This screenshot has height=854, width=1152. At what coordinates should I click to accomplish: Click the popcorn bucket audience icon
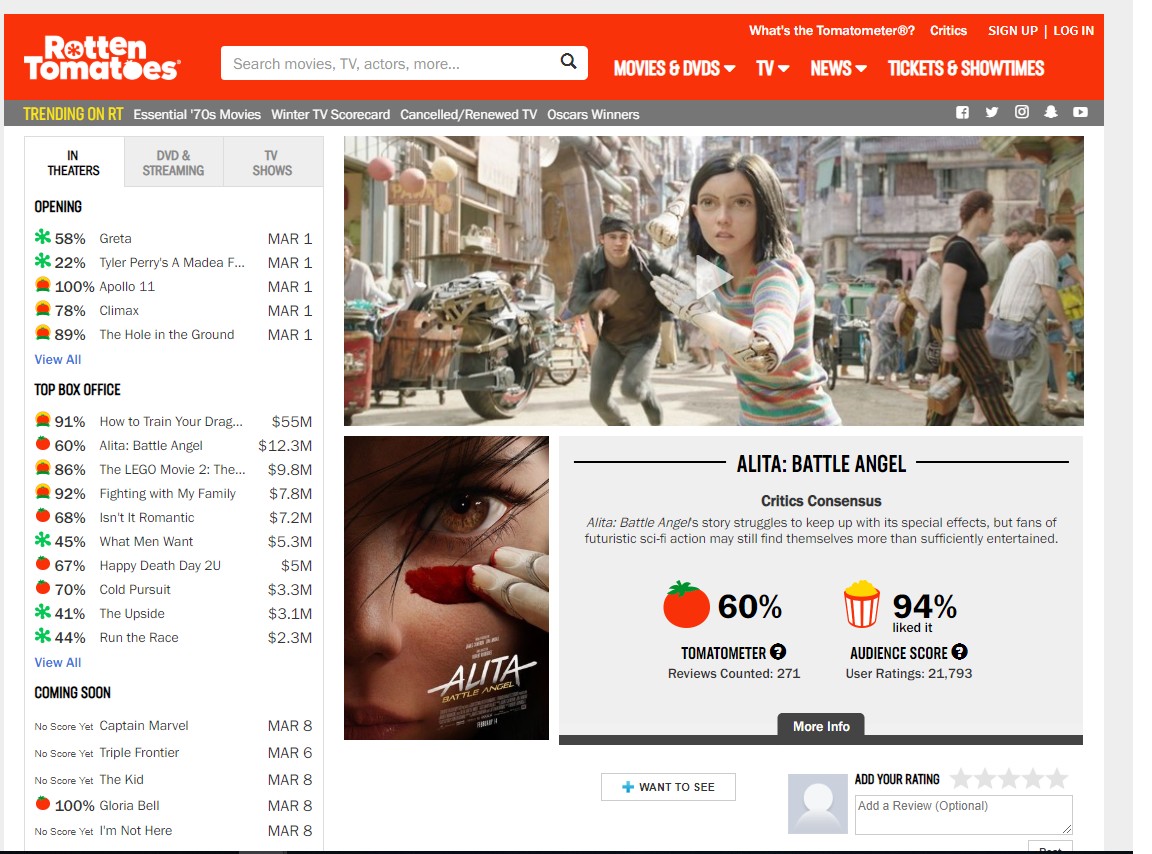pyautogui.click(x=862, y=603)
